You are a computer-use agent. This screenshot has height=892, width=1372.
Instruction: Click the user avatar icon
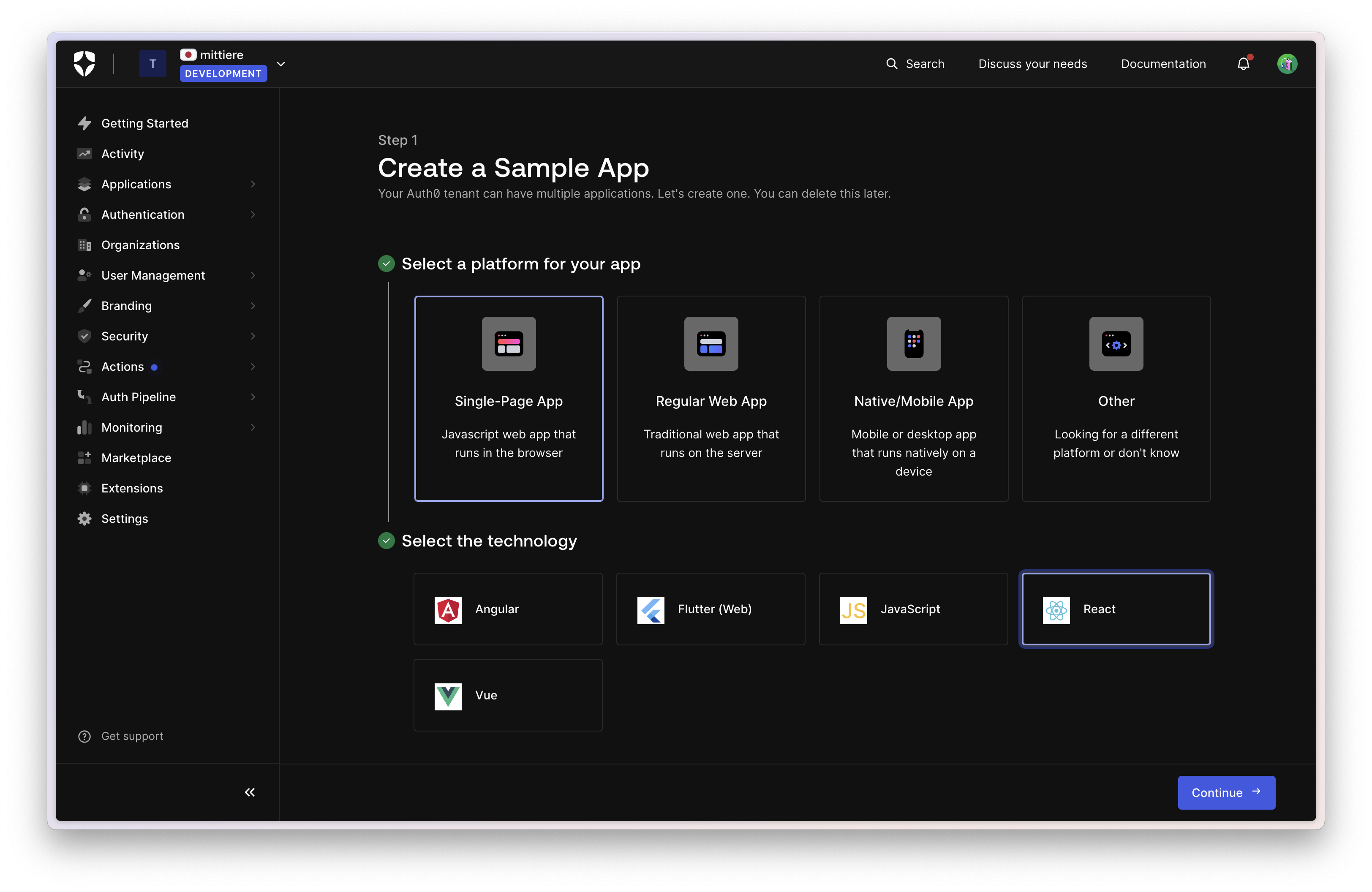(x=1287, y=64)
